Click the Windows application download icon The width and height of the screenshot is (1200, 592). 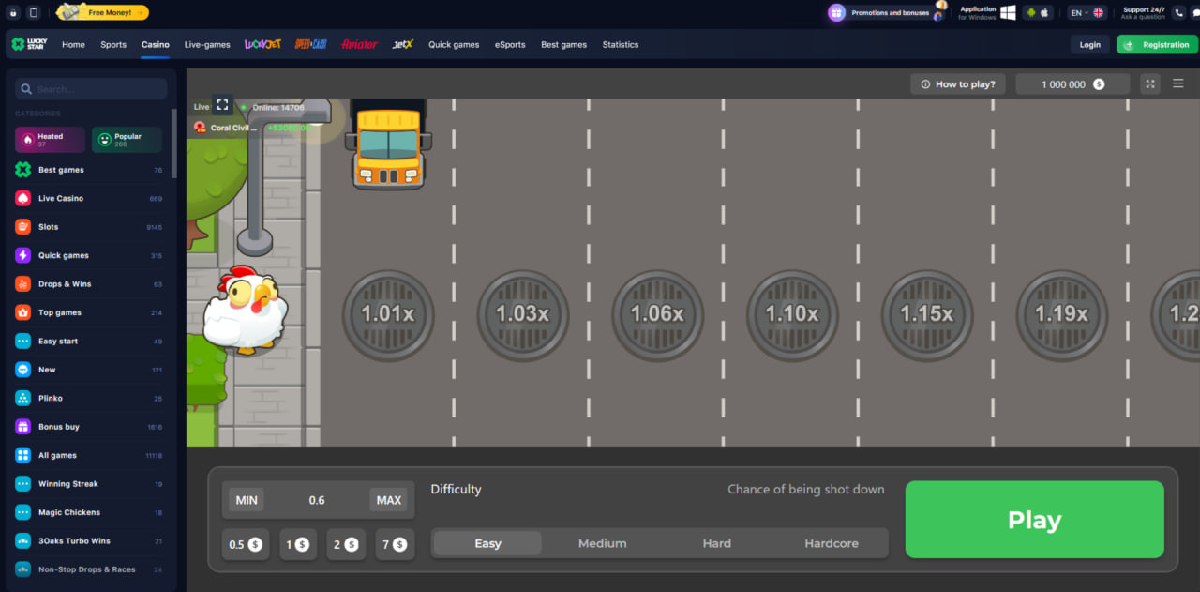pos(1008,13)
